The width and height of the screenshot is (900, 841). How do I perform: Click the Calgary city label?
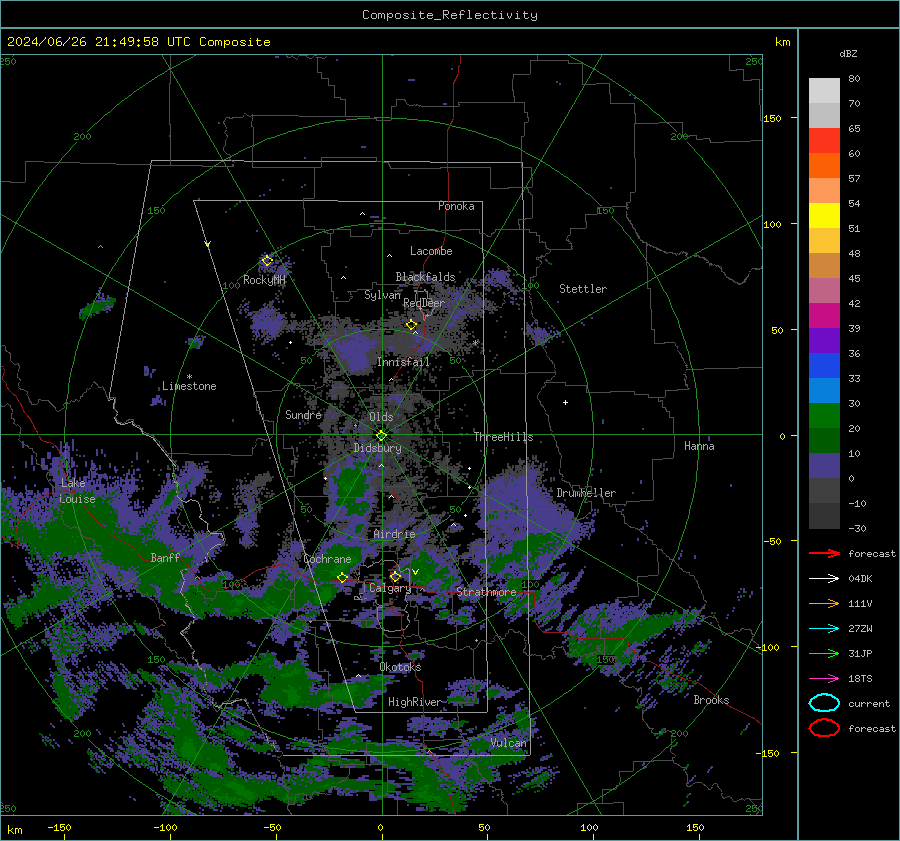[390, 588]
